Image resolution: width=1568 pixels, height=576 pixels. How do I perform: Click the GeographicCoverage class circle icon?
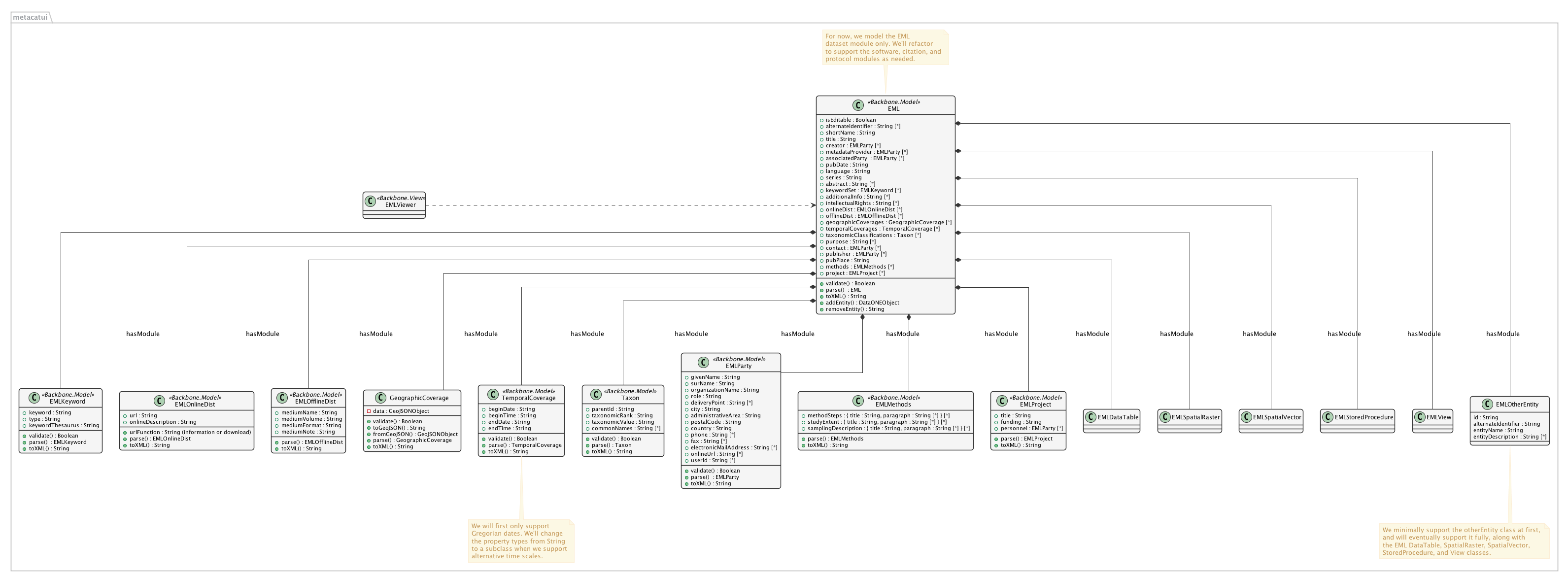[380, 398]
